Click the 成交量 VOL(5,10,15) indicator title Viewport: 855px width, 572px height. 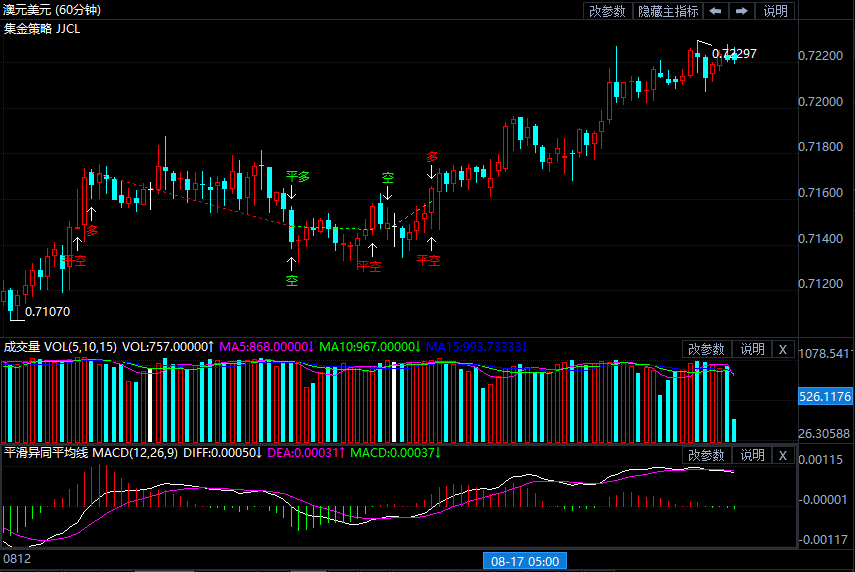59,347
